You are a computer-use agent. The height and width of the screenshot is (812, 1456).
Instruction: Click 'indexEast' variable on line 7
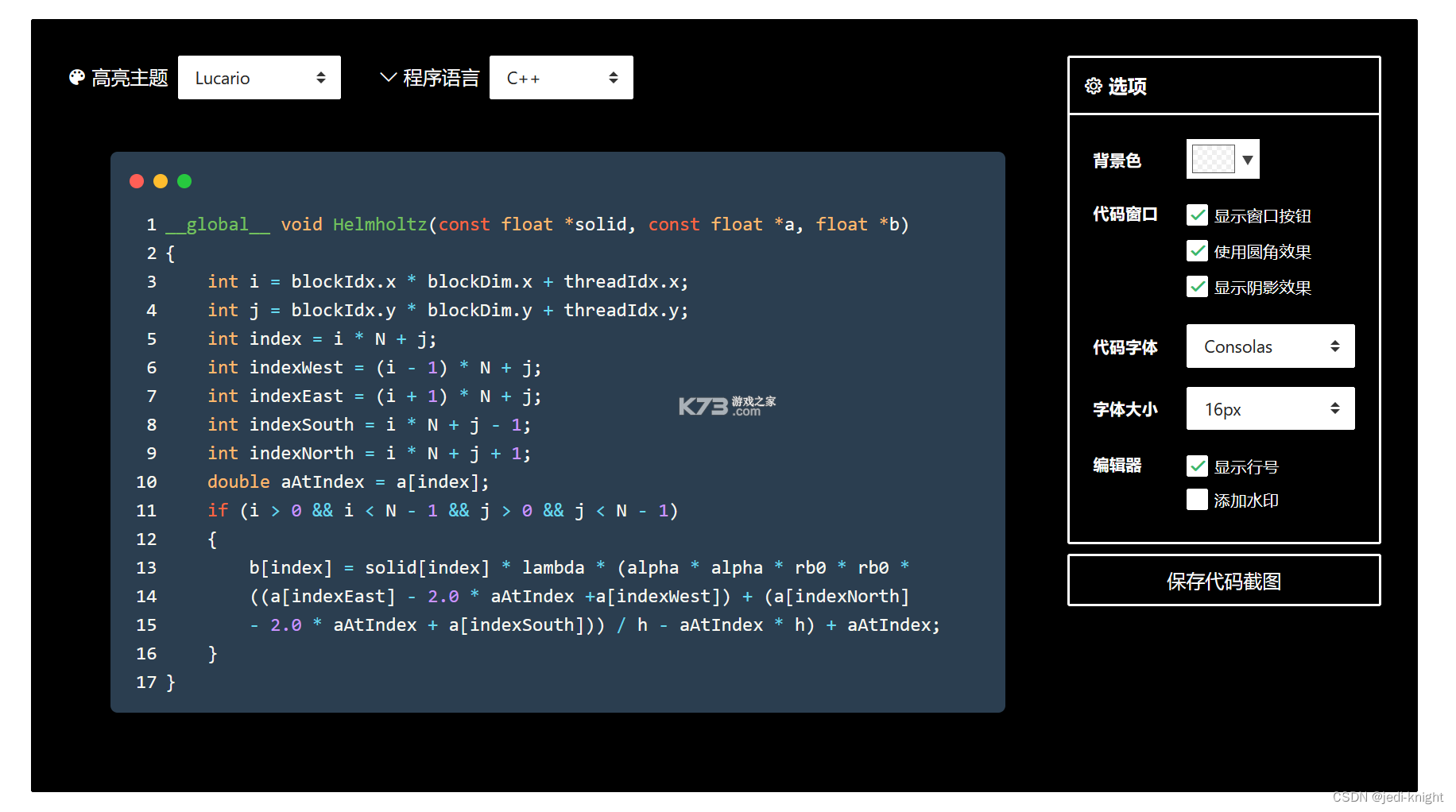pyautogui.click(x=296, y=396)
